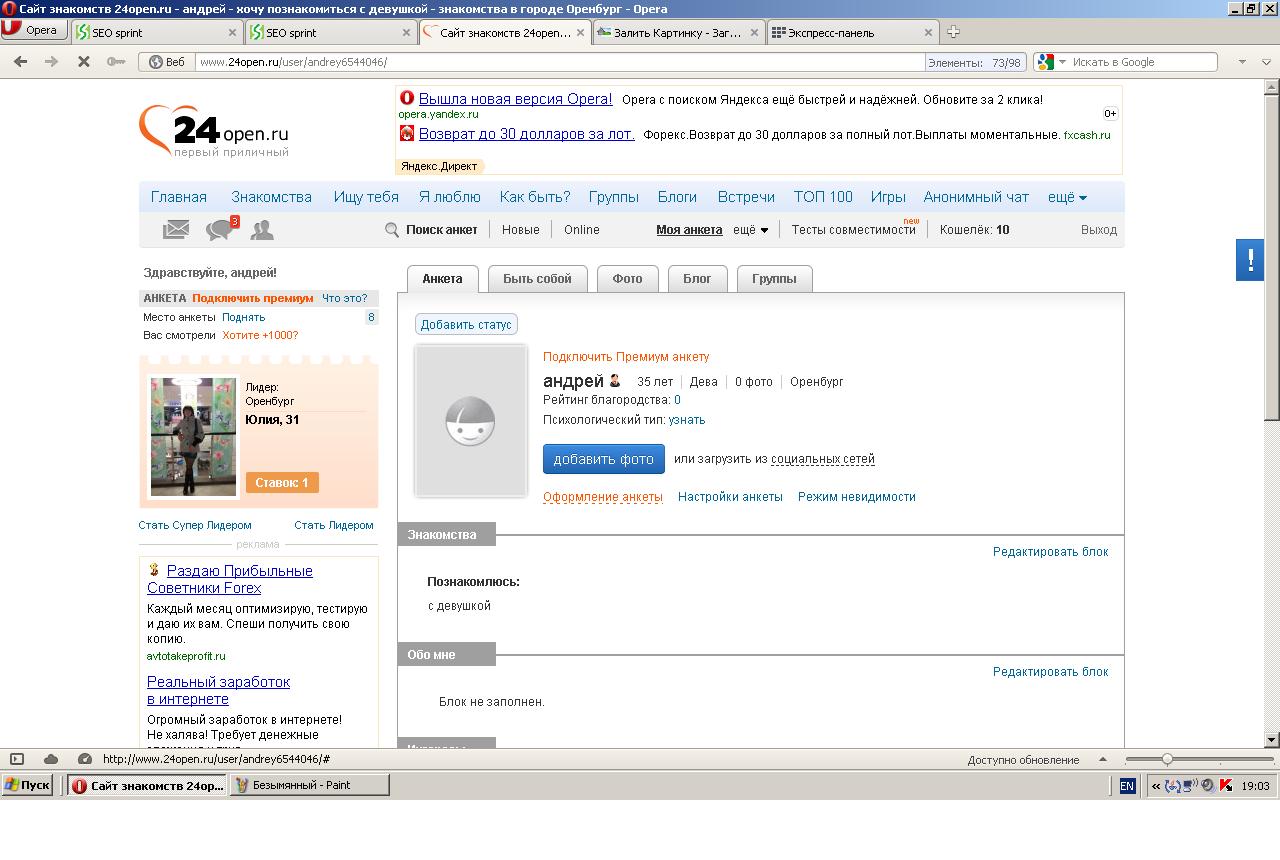Click the default avatar placeholder image
The image size is (1280, 860).
(471, 421)
